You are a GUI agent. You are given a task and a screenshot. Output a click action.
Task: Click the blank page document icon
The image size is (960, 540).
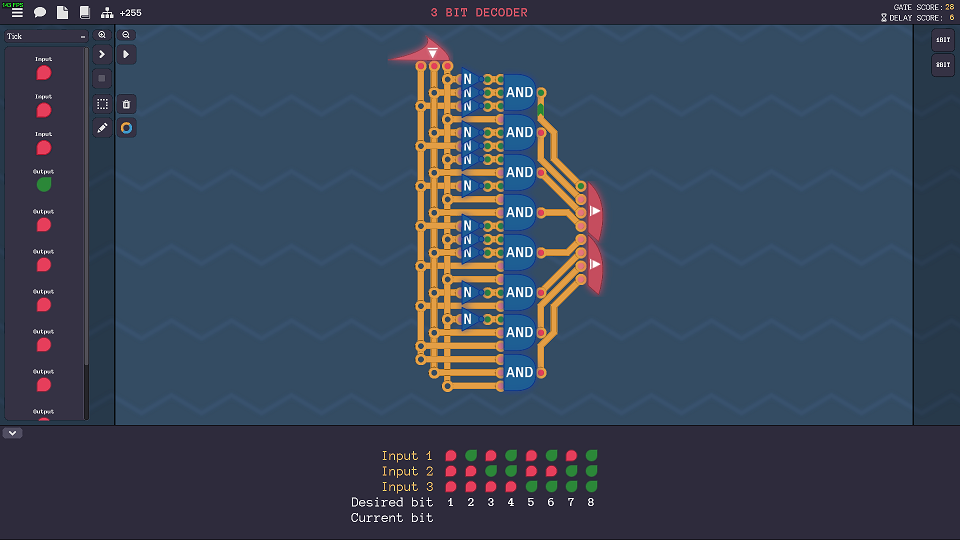tap(62, 13)
